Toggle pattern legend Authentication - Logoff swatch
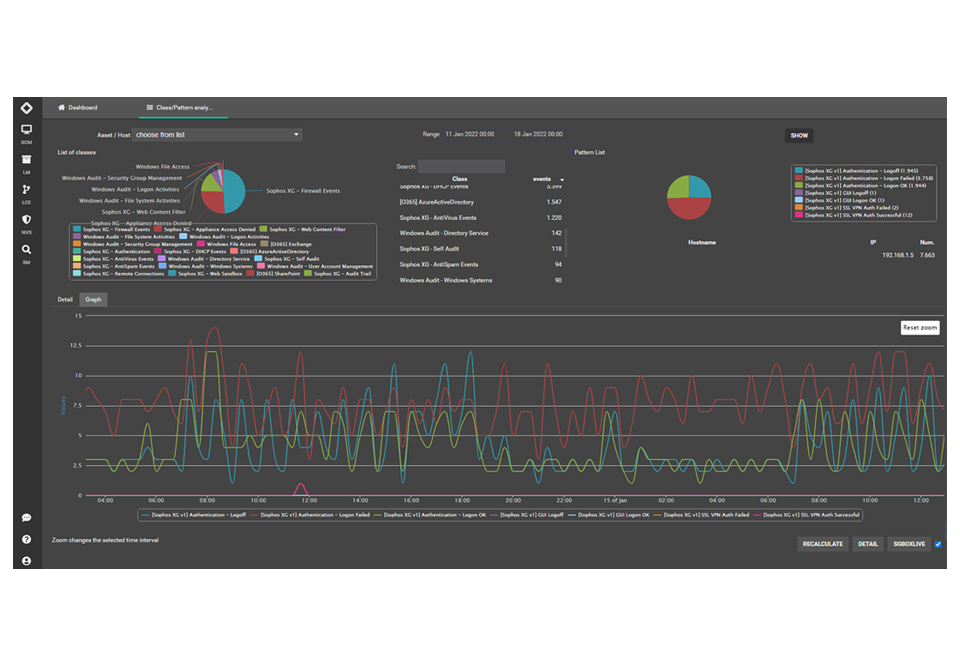 799,170
